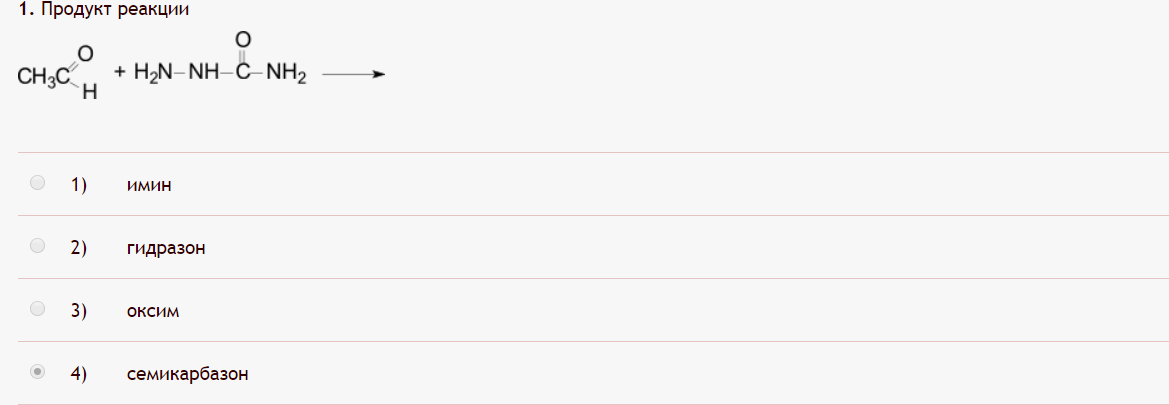Click the answer label семикарбазон

(x=188, y=374)
